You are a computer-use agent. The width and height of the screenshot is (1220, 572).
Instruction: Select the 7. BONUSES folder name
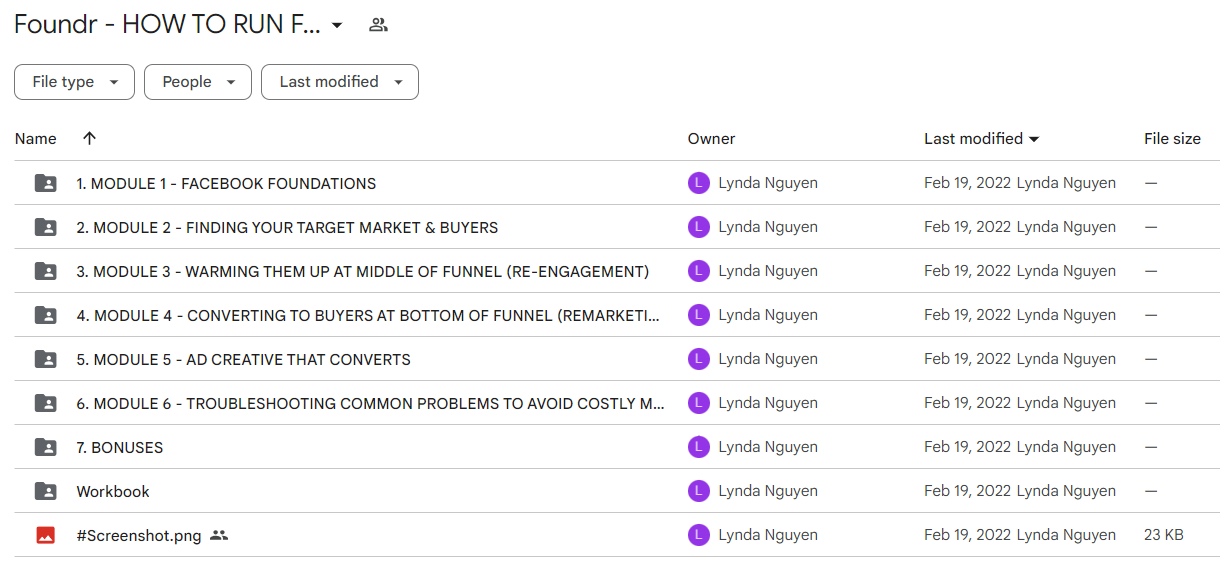pos(120,448)
